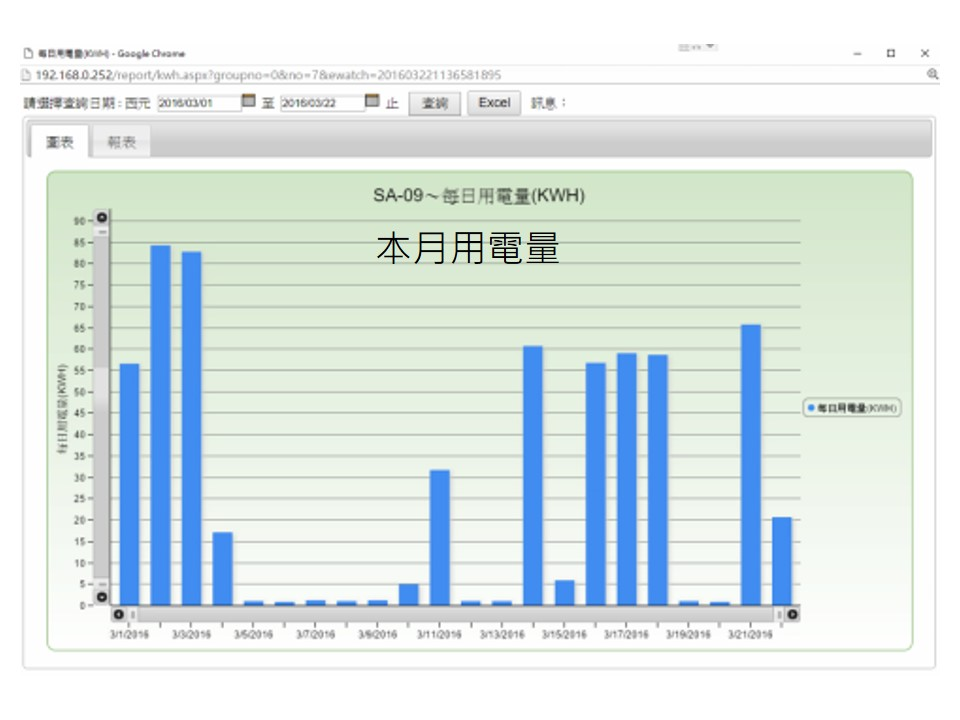960x720 pixels.
Task: Open the start date calendar picker
Action: (249, 102)
